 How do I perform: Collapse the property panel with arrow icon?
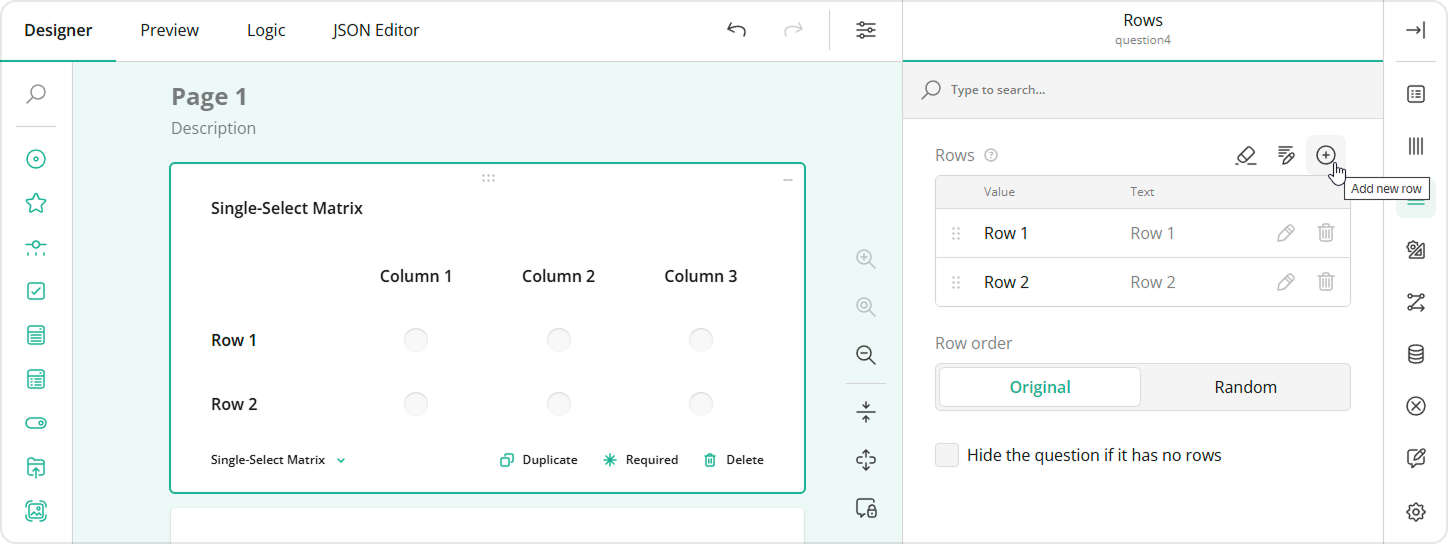pos(1416,30)
